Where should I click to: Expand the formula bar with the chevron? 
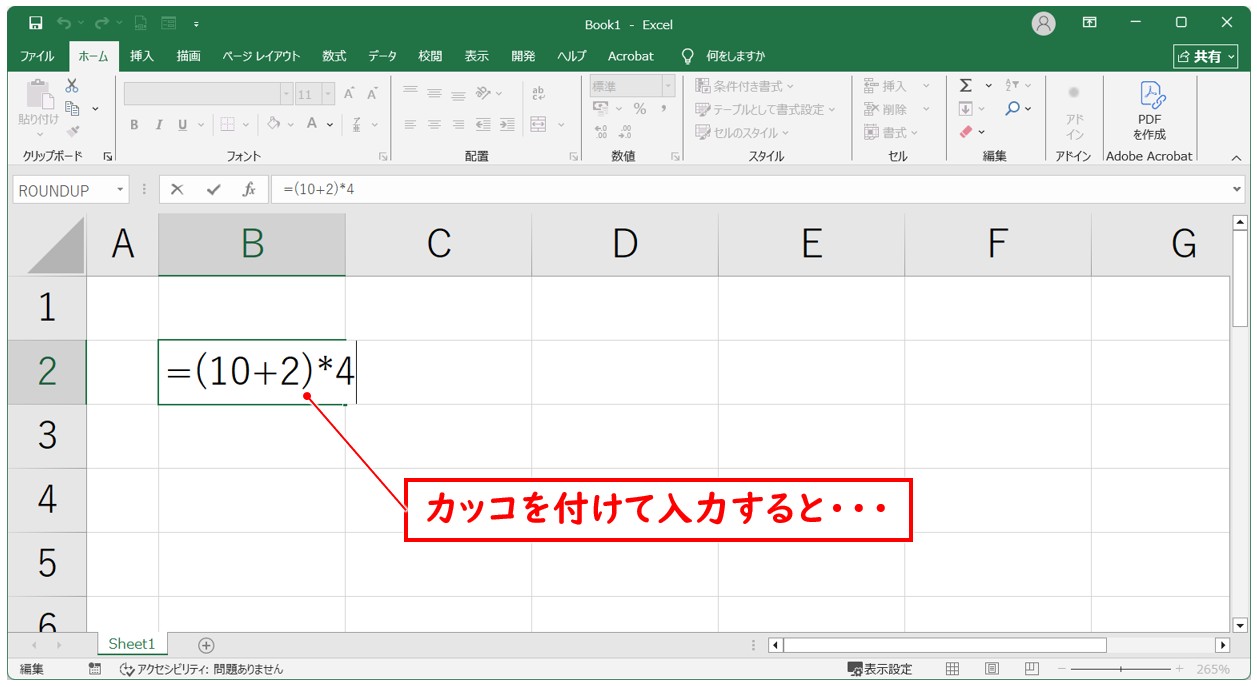(x=1238, y=189)
